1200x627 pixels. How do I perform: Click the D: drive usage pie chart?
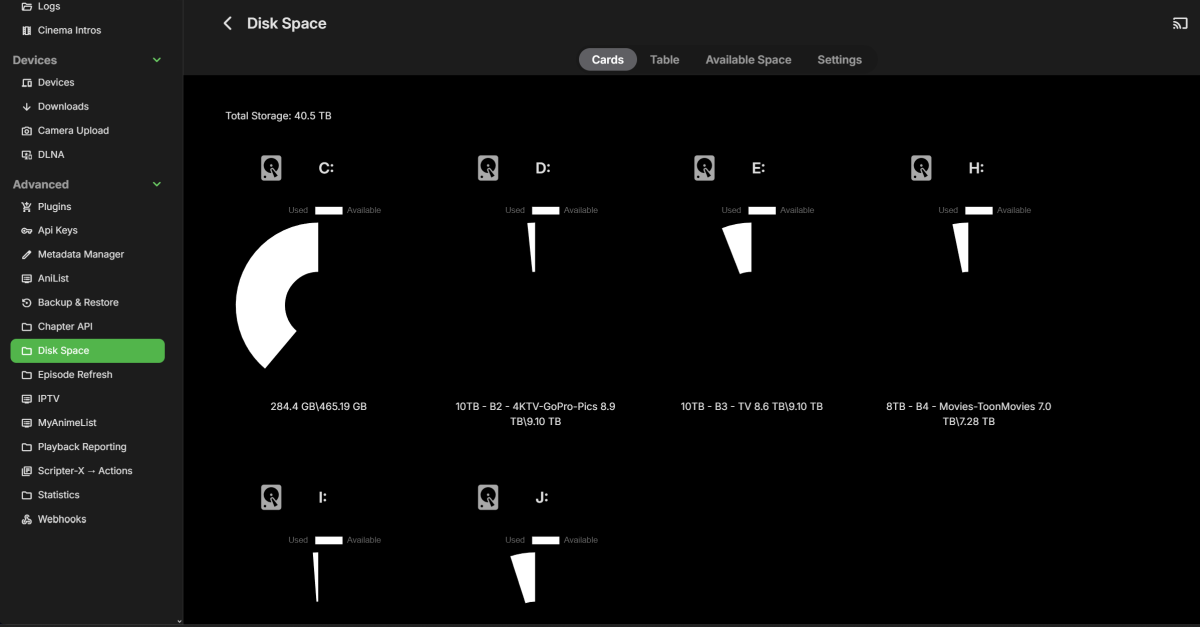[532, 247]
